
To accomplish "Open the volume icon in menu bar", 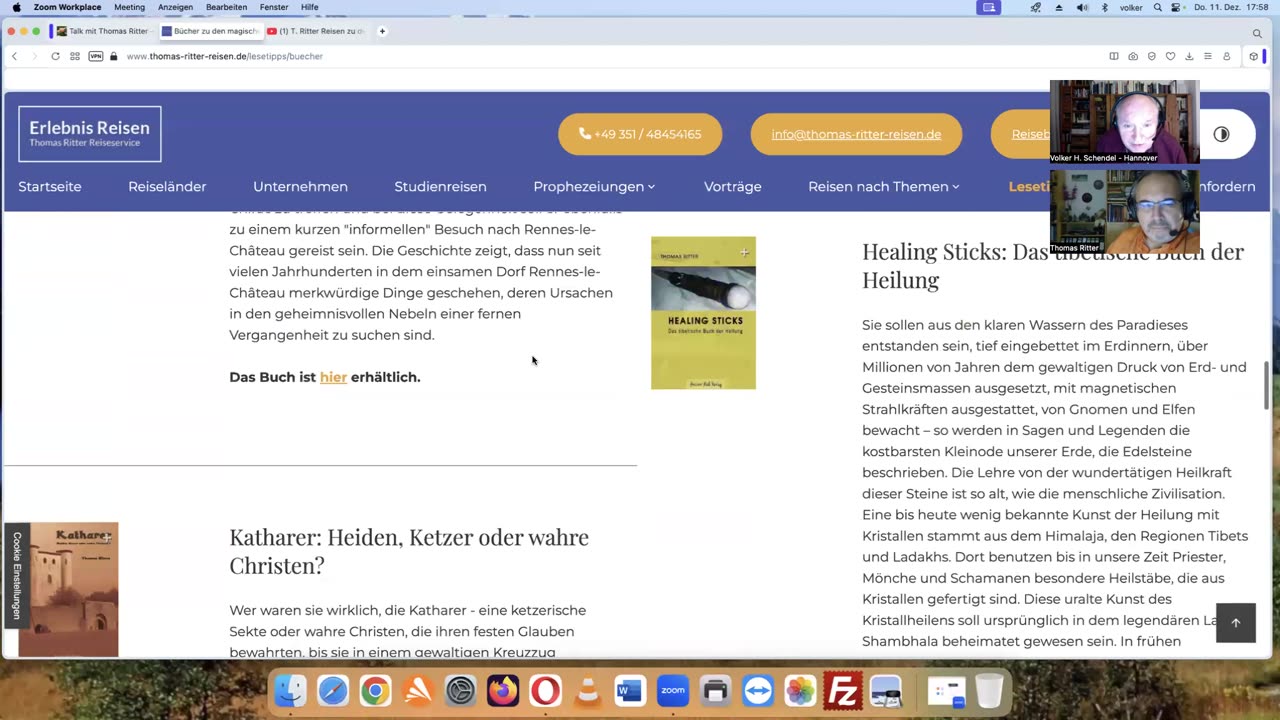I will tap(1082, 7).
